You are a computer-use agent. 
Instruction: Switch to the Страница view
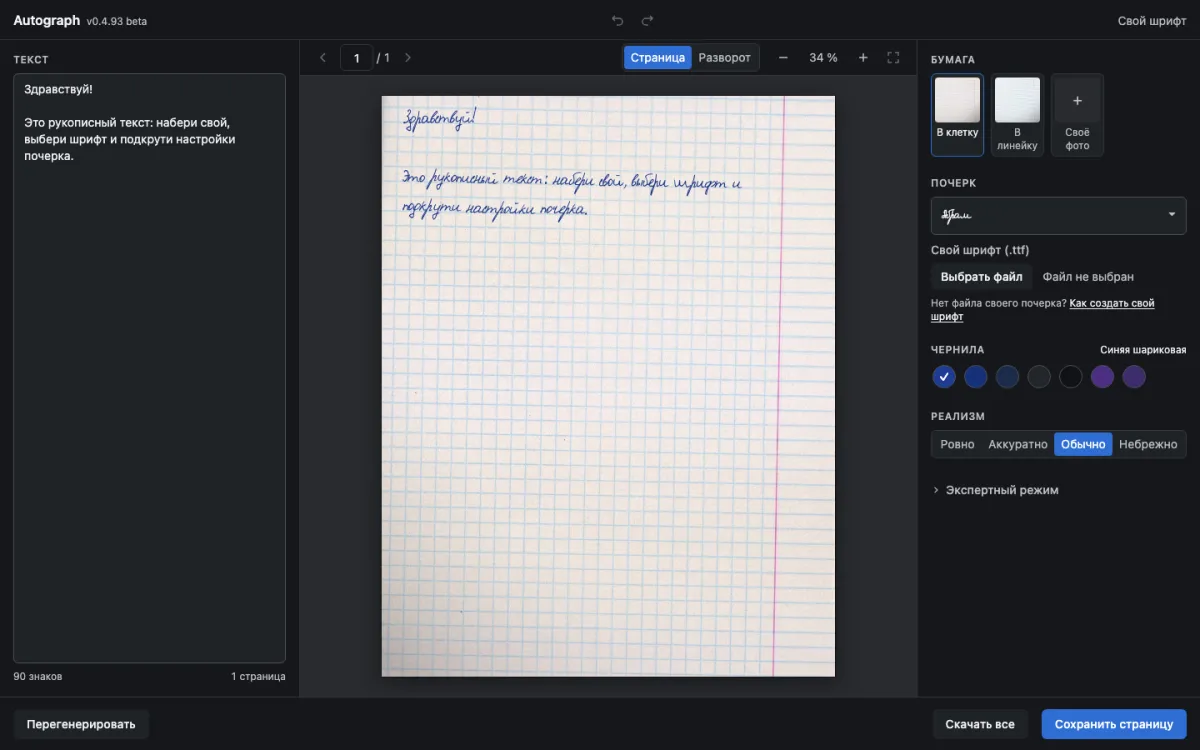(x=658, y=58)
